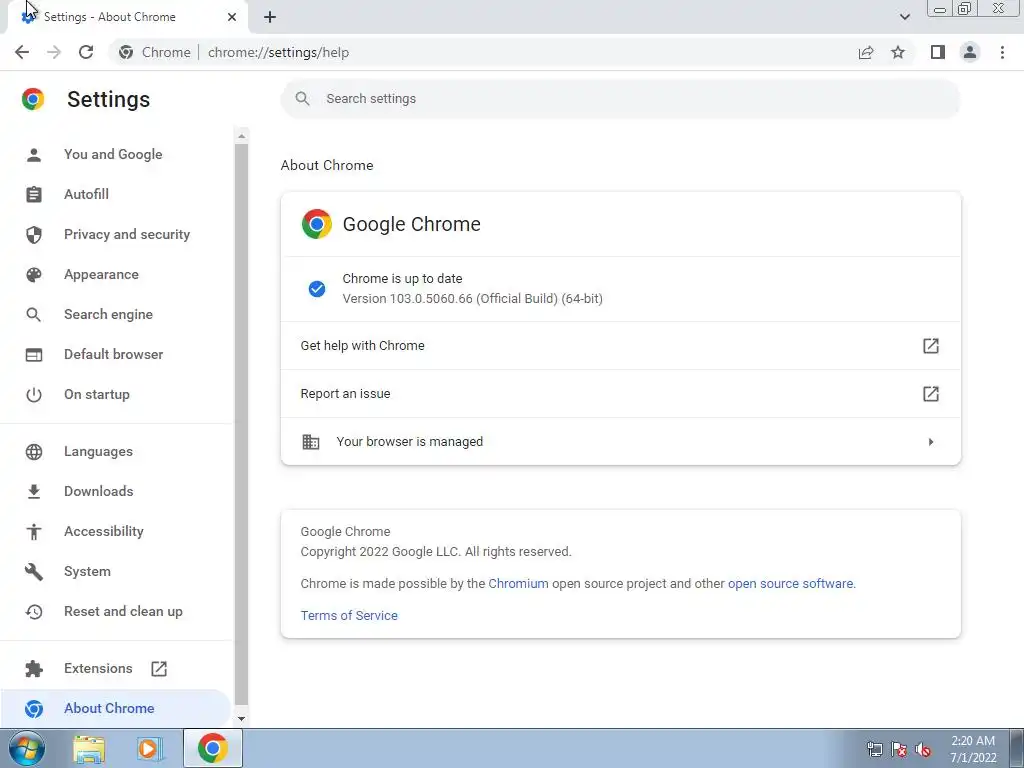Open System settings
The image size is (1024, 768).
pyautogui.click(x=87, y=571)
